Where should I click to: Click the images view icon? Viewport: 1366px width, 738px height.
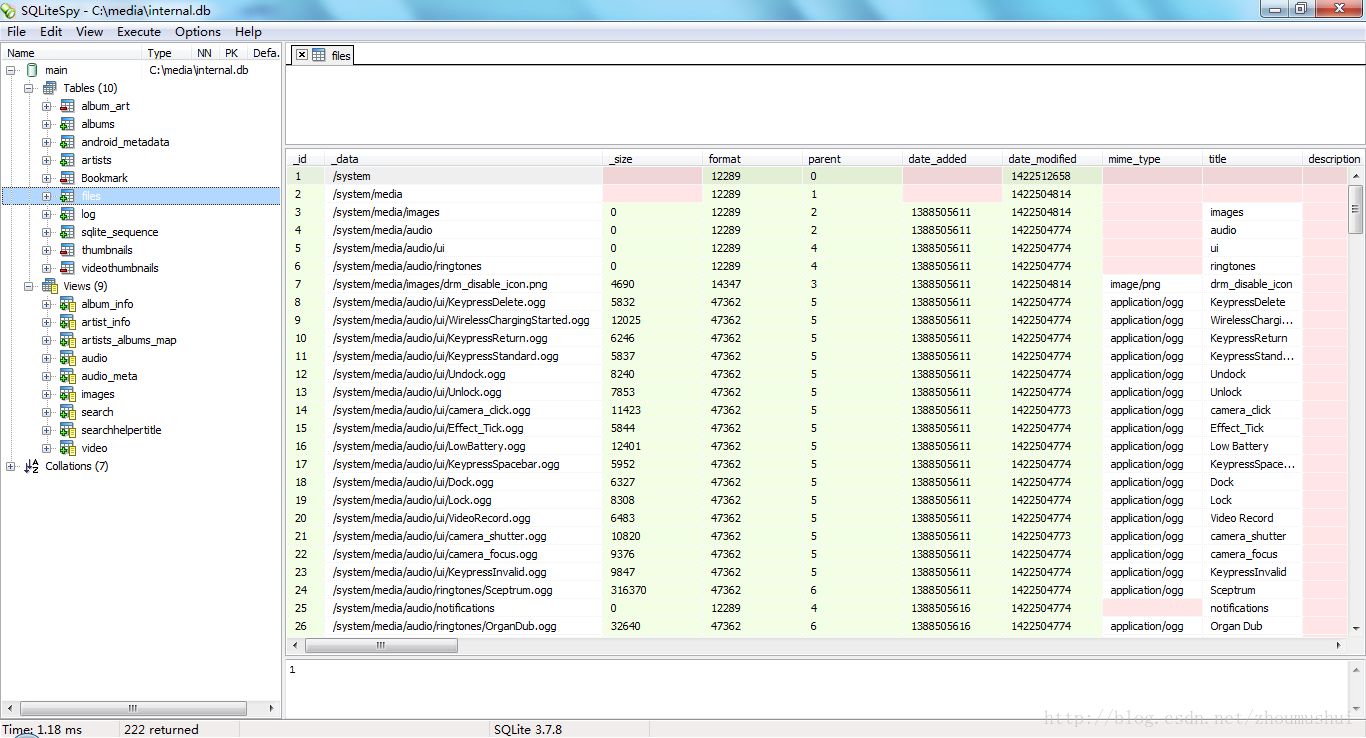tap(67, 394)
